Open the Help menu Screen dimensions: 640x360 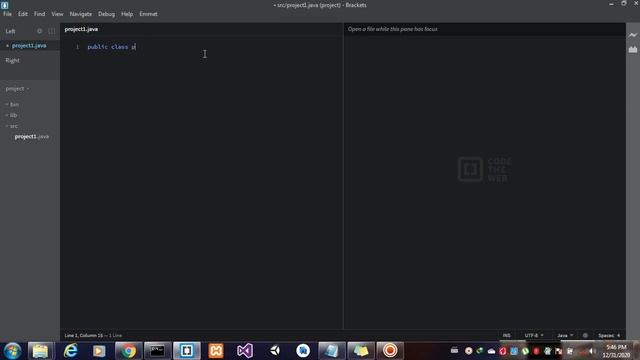[x=127, y=14]
